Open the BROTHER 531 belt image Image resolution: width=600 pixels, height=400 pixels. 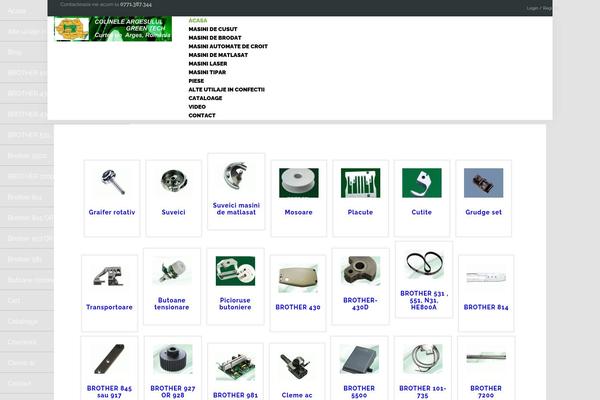point(424,264)
